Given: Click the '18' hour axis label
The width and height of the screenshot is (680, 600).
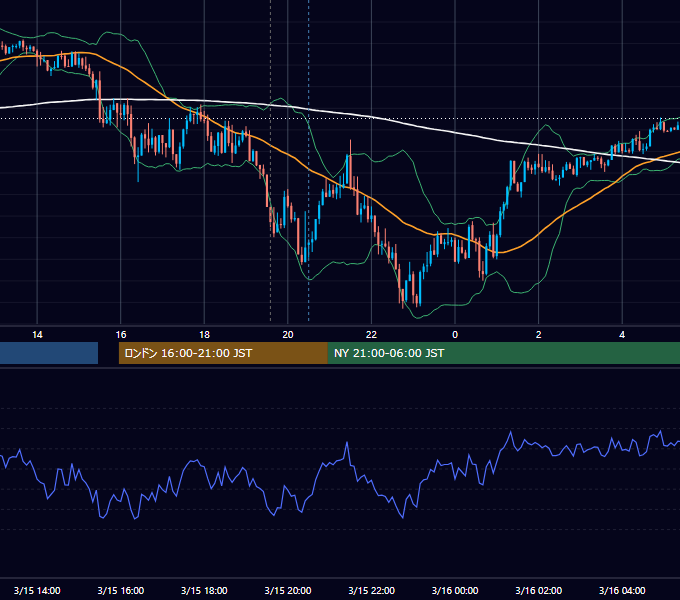Looking at the screenshot, I should pyautogui.click(x=204, y=335).
